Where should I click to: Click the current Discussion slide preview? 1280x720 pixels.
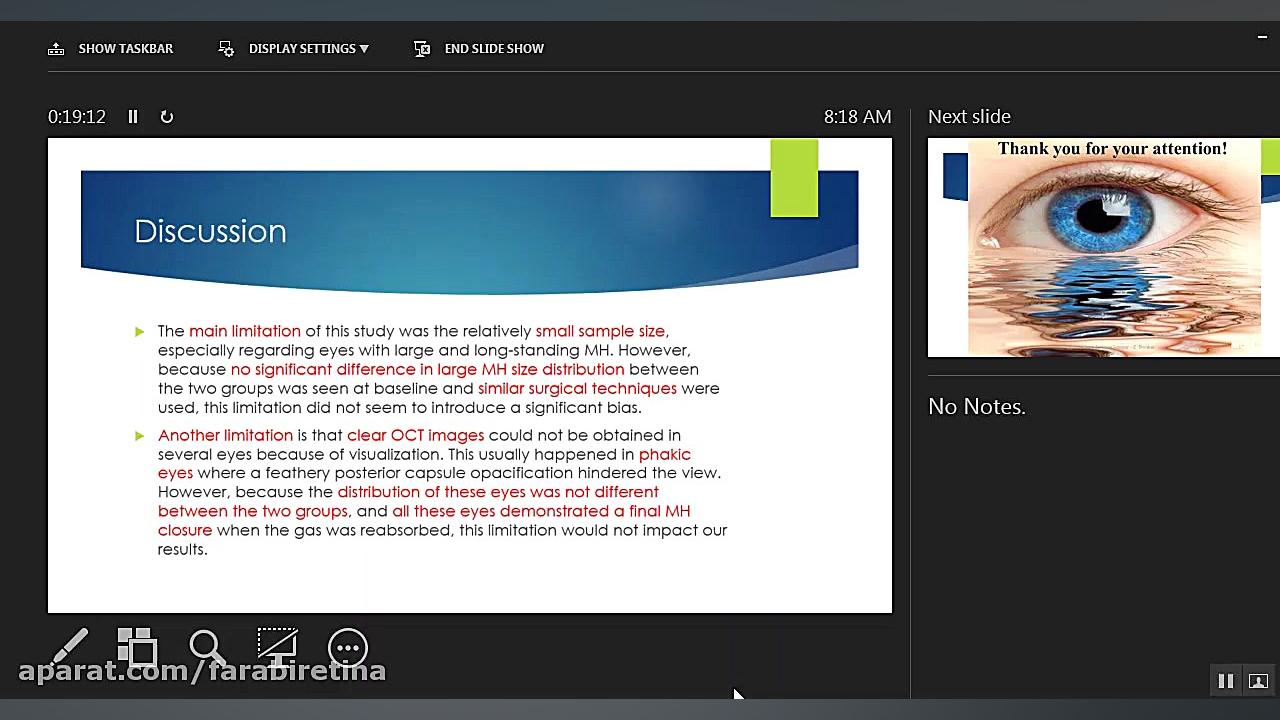(x=470, y=376)
